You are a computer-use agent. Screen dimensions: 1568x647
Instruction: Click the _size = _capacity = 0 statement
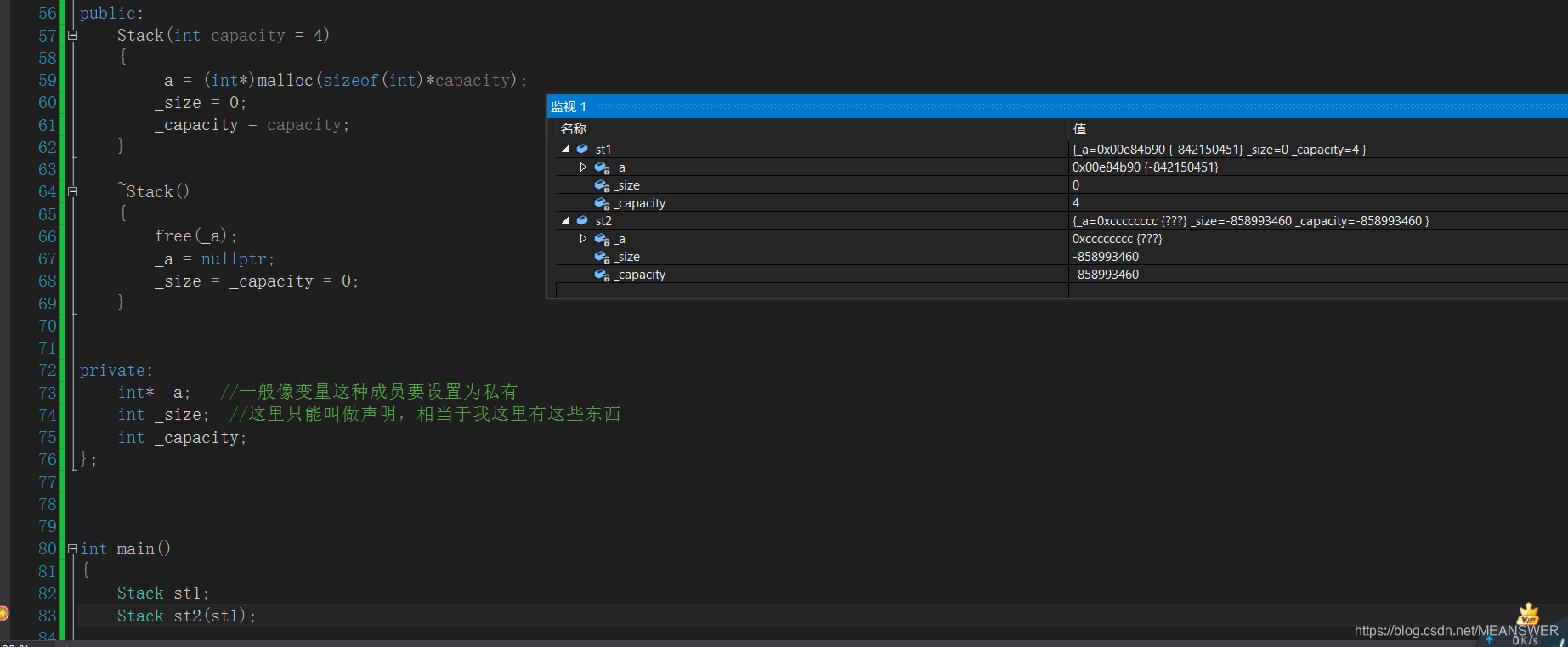pos(257,281)
